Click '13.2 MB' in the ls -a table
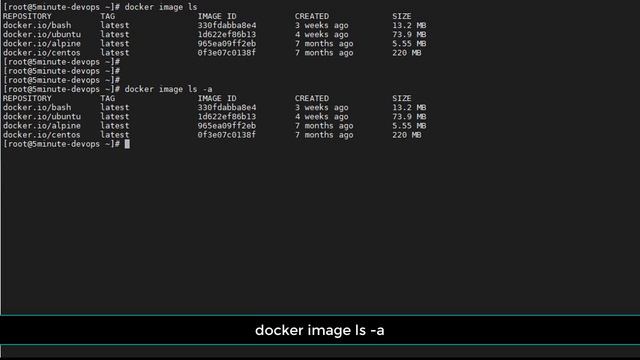The width and height of the screenshot is (640, 360). [409, 107]
